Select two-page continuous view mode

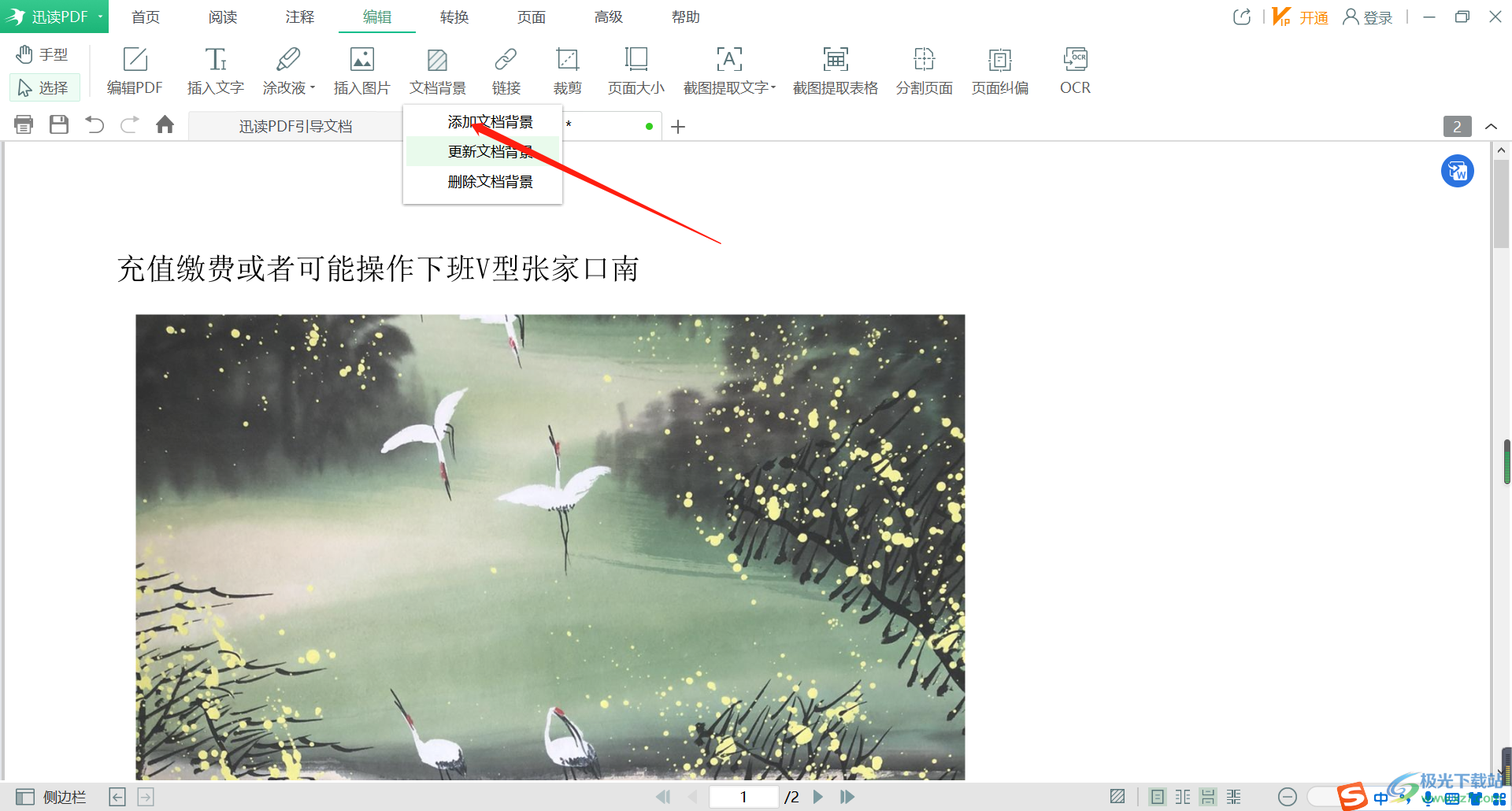pyautogui.click(x=1234, y=797)
